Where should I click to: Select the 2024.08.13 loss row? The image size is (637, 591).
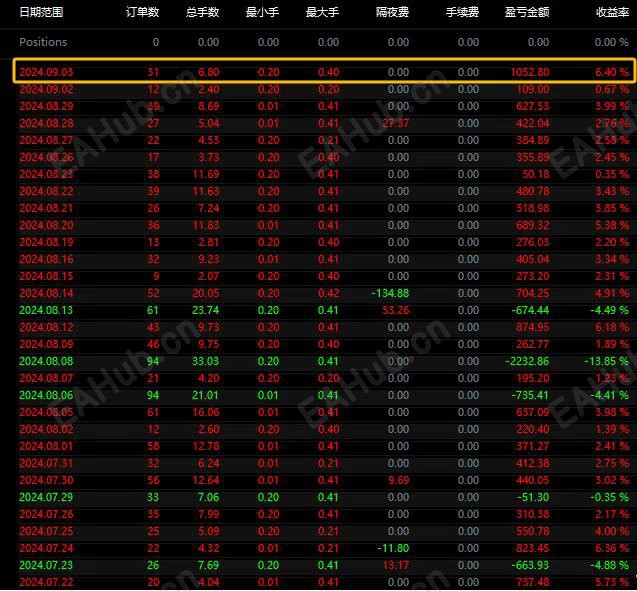point(324,311)
